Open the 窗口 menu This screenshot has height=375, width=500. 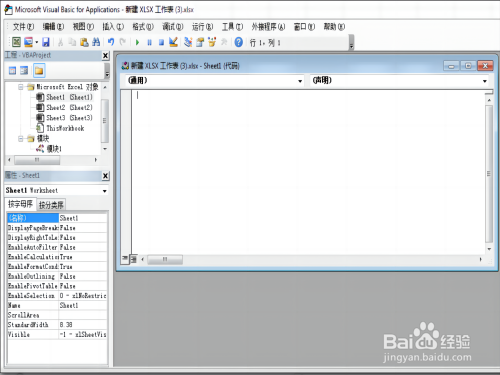[304, 27]
